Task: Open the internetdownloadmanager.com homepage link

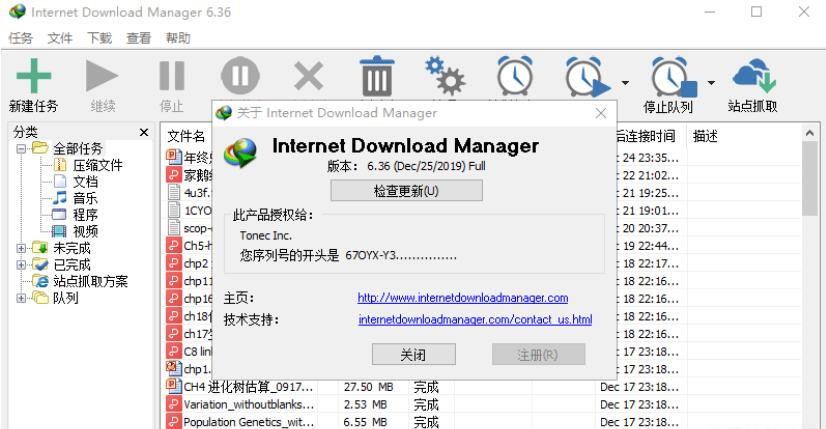Action: tap(463, 298)
